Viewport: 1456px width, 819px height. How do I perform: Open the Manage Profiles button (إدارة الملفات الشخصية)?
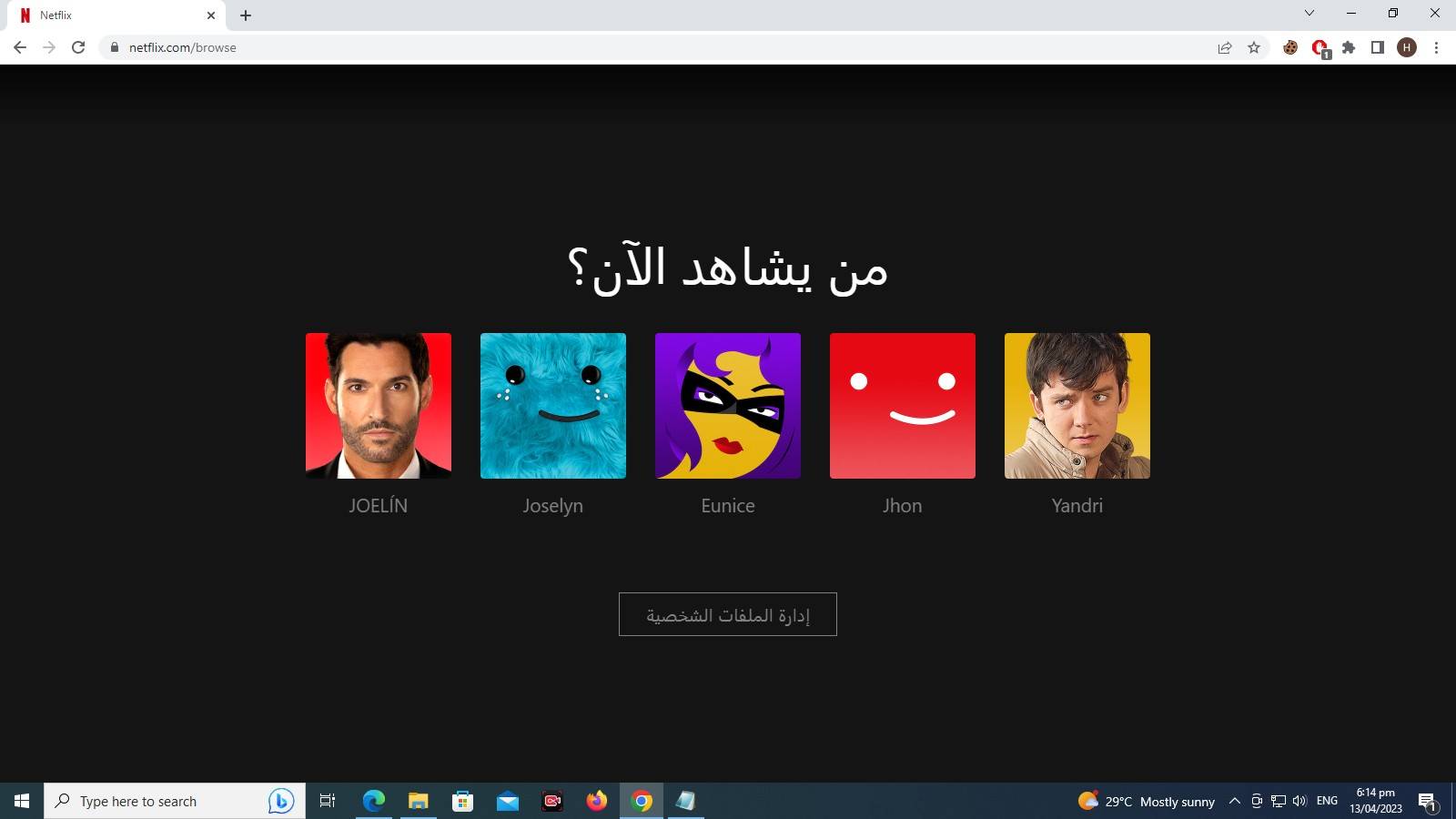(728, 614)
